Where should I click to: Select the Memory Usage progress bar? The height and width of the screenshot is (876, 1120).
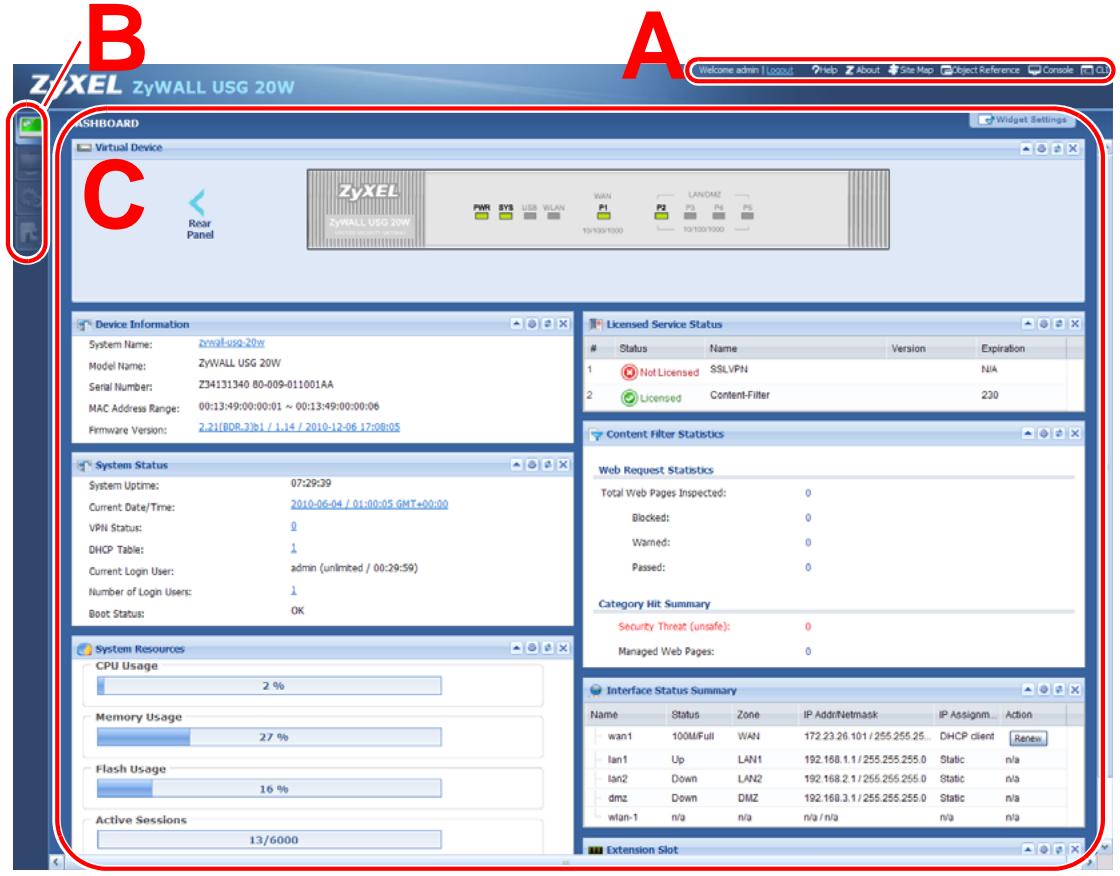[269, 737]
